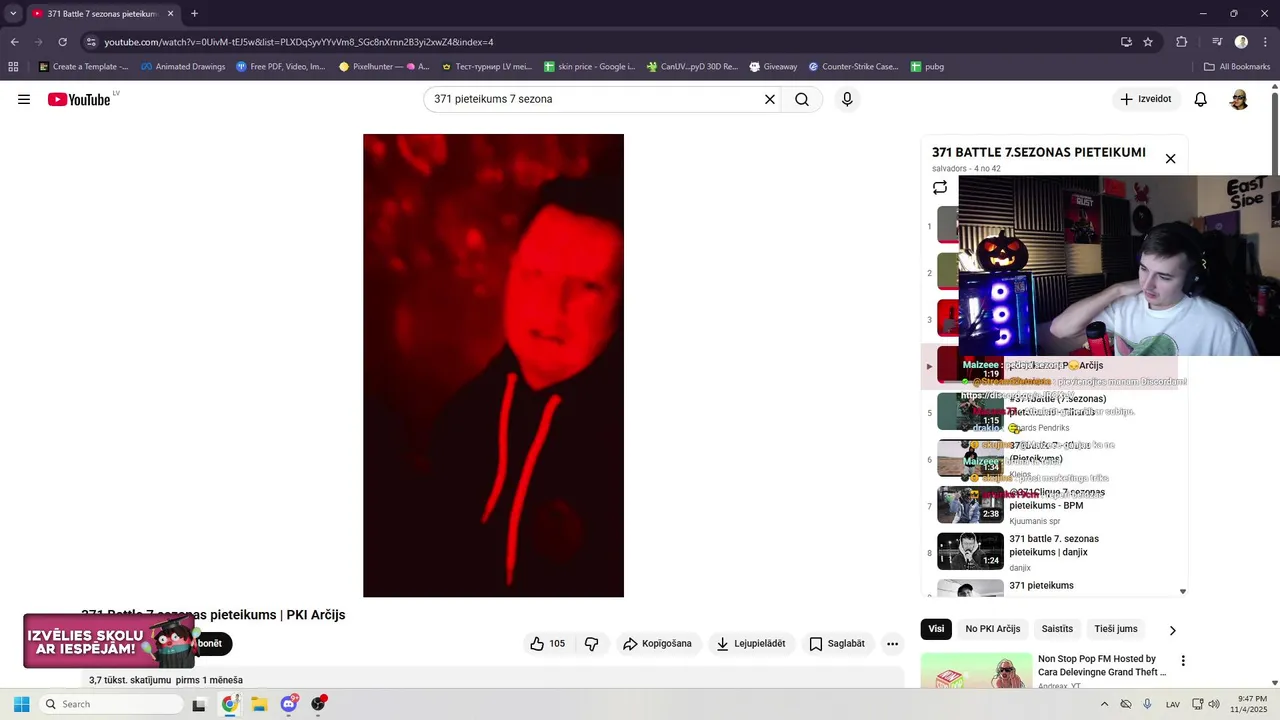1280x720 pixels.
Task: Open the Izveidot create button
Action: click(x=1146, y=99)
